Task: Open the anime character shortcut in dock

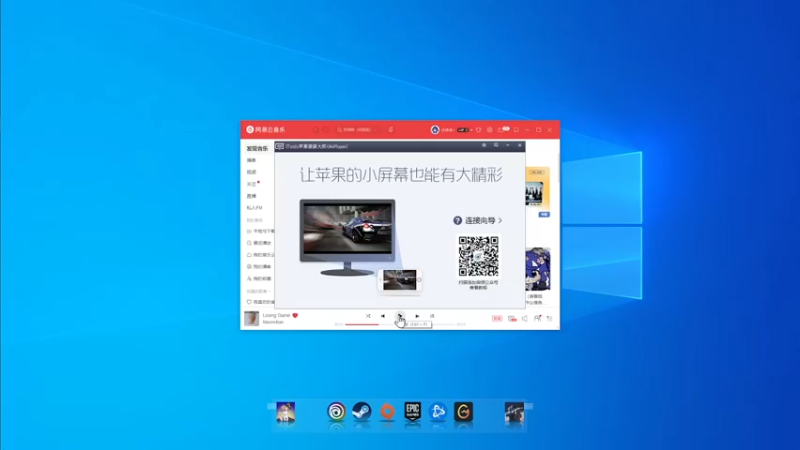Action: click(x=286, y=413)
